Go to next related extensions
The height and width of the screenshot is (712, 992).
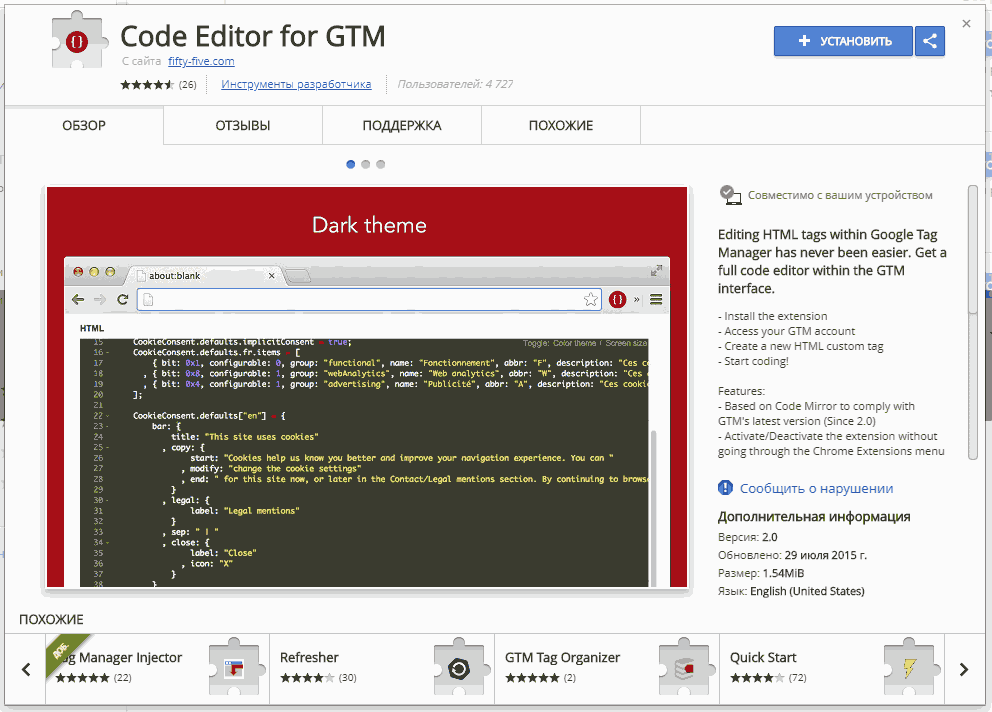click(x=964, y=669)
